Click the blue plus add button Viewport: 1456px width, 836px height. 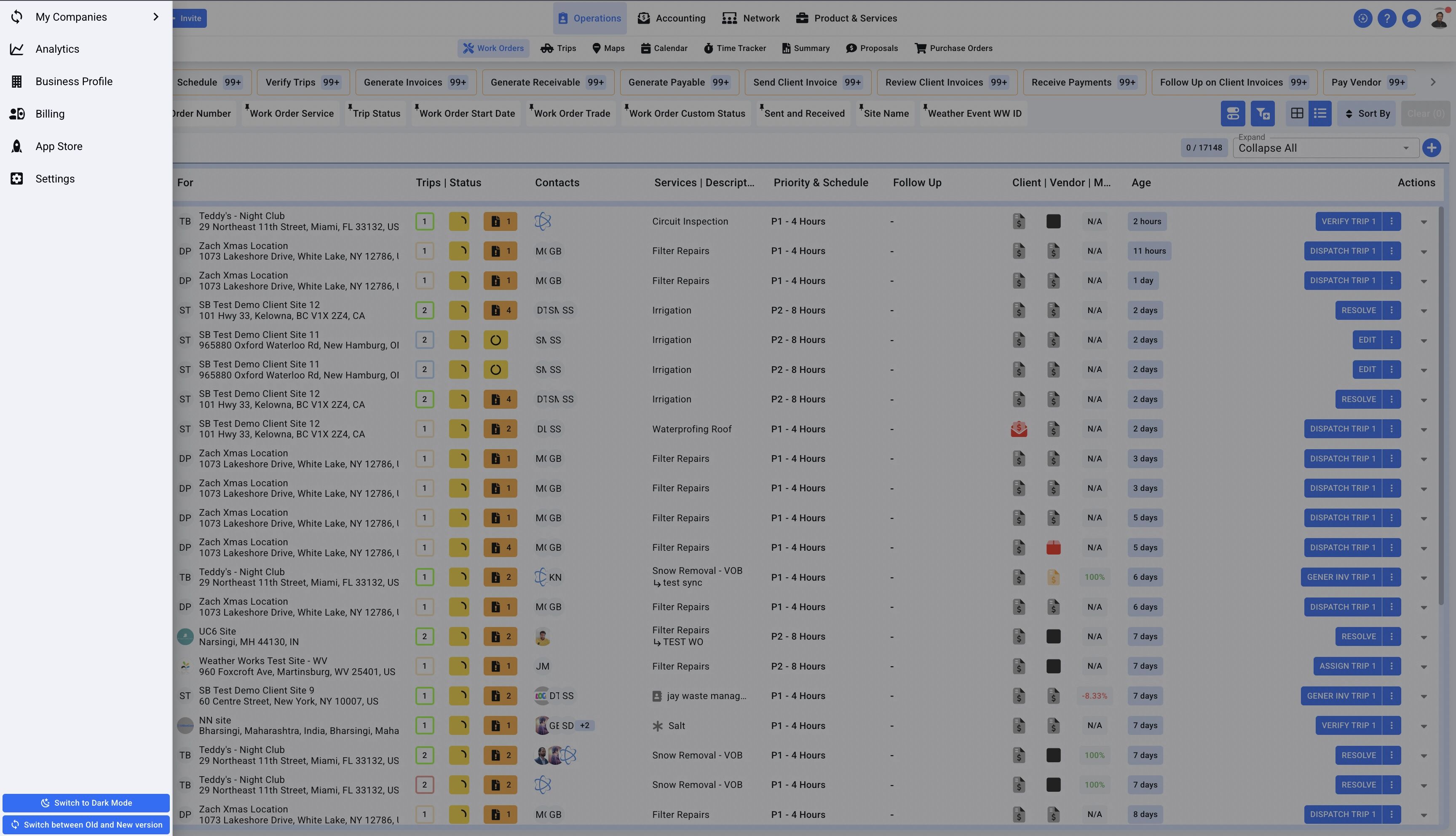tap(1431, 147)
